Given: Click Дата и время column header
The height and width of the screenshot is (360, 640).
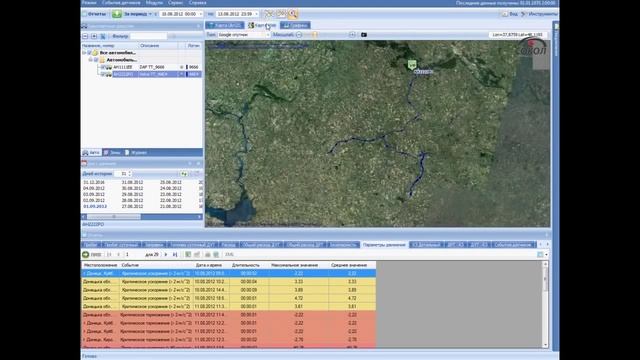Looking at the screenshot, I should click(209, 265).
